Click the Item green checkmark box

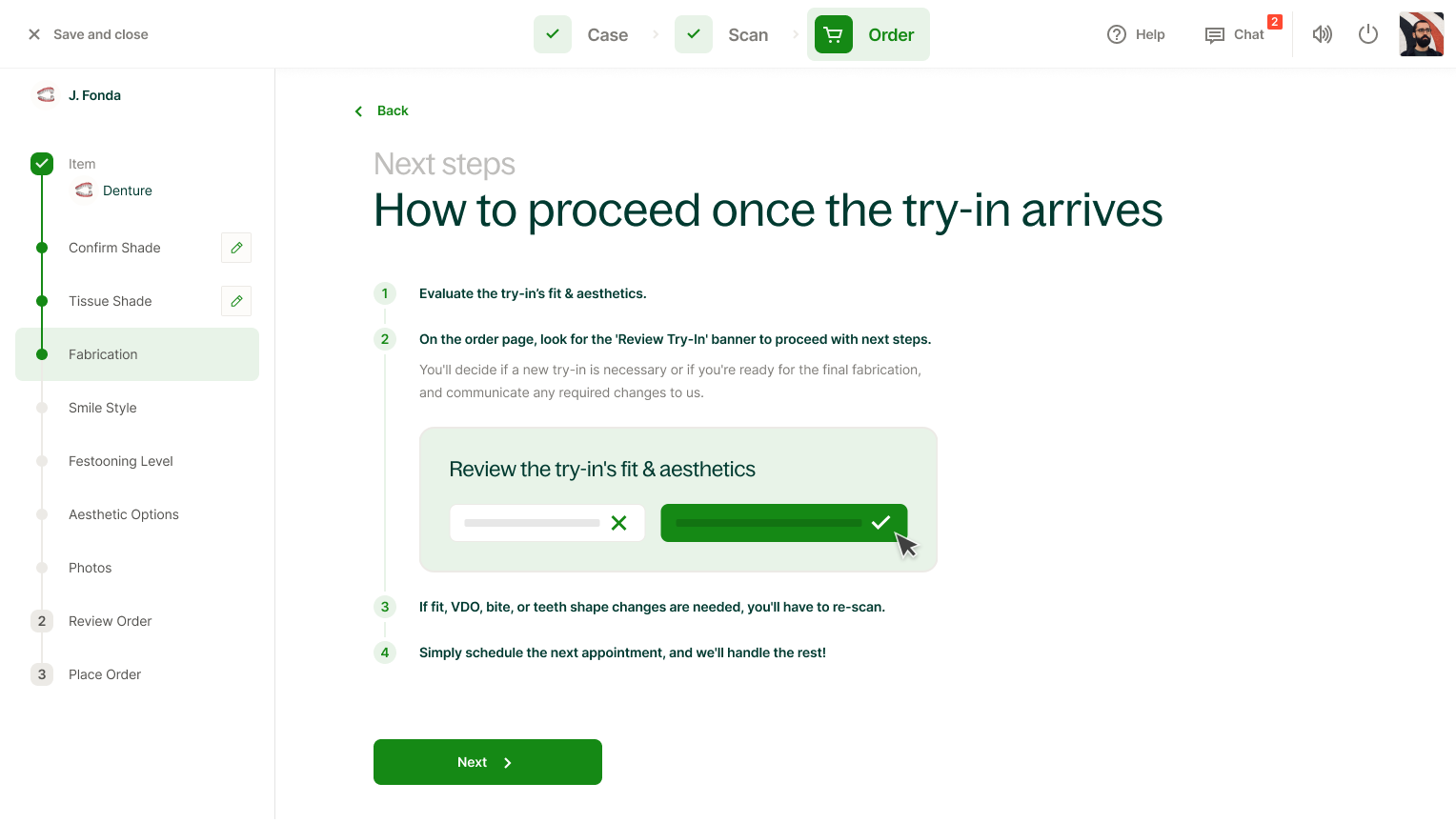[42, 164]
